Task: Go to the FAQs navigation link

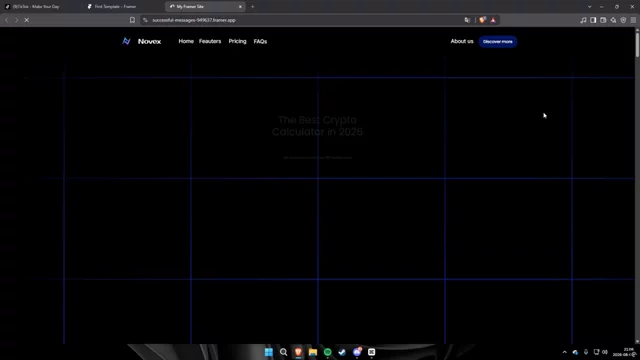Action: 260,41
